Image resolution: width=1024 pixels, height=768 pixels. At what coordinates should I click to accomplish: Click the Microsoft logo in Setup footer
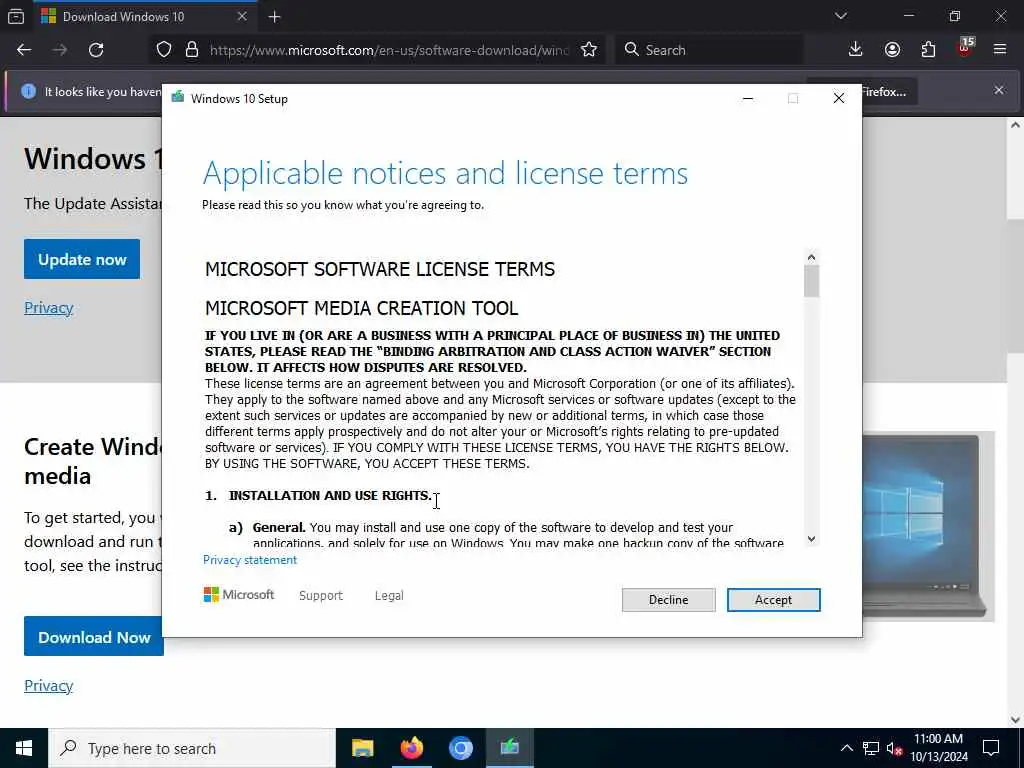pyautogui.click(x=239, y=595)
